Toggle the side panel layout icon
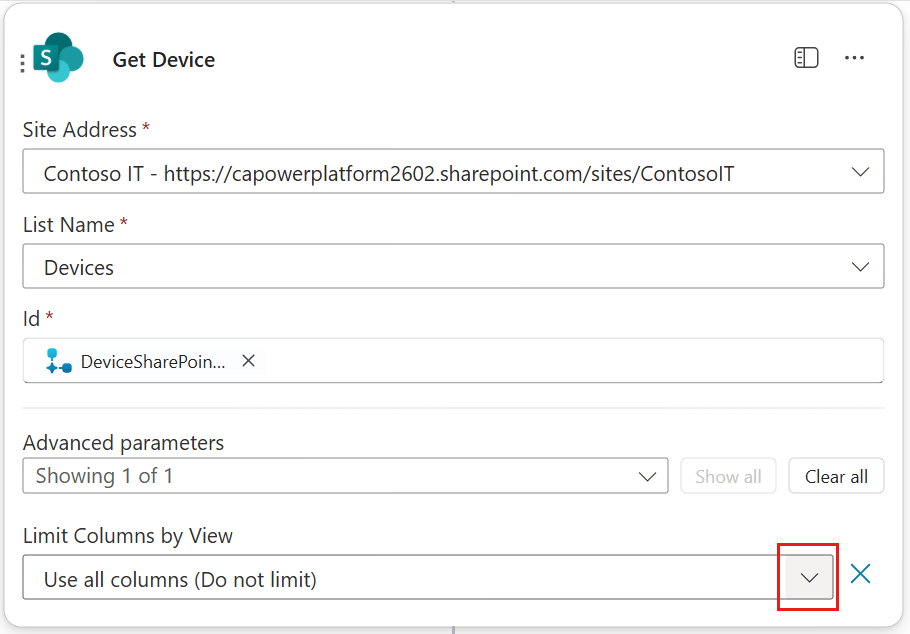Image resolution: width=910 pixels, height=634 pixels. tap(806, 58)
